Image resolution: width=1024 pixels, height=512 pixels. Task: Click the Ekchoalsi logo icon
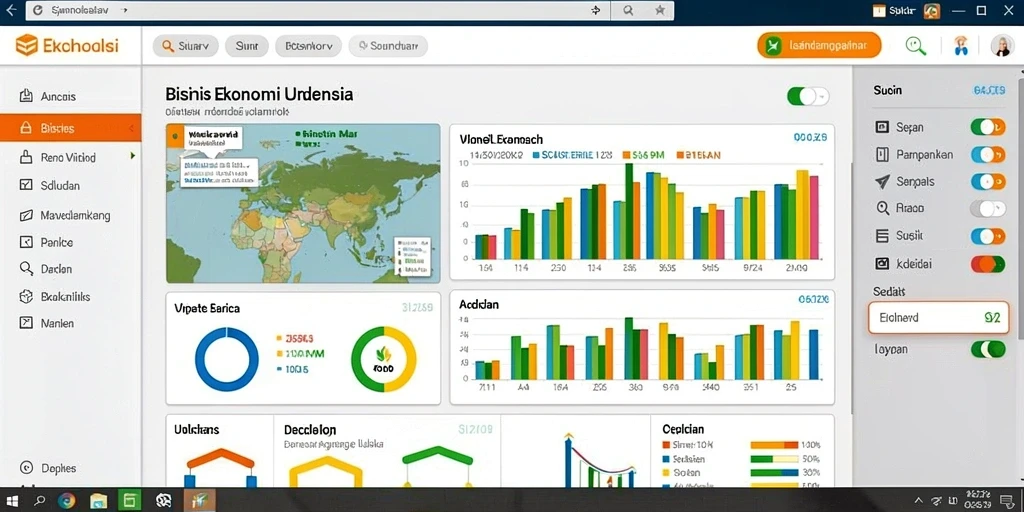click(27, 46)
